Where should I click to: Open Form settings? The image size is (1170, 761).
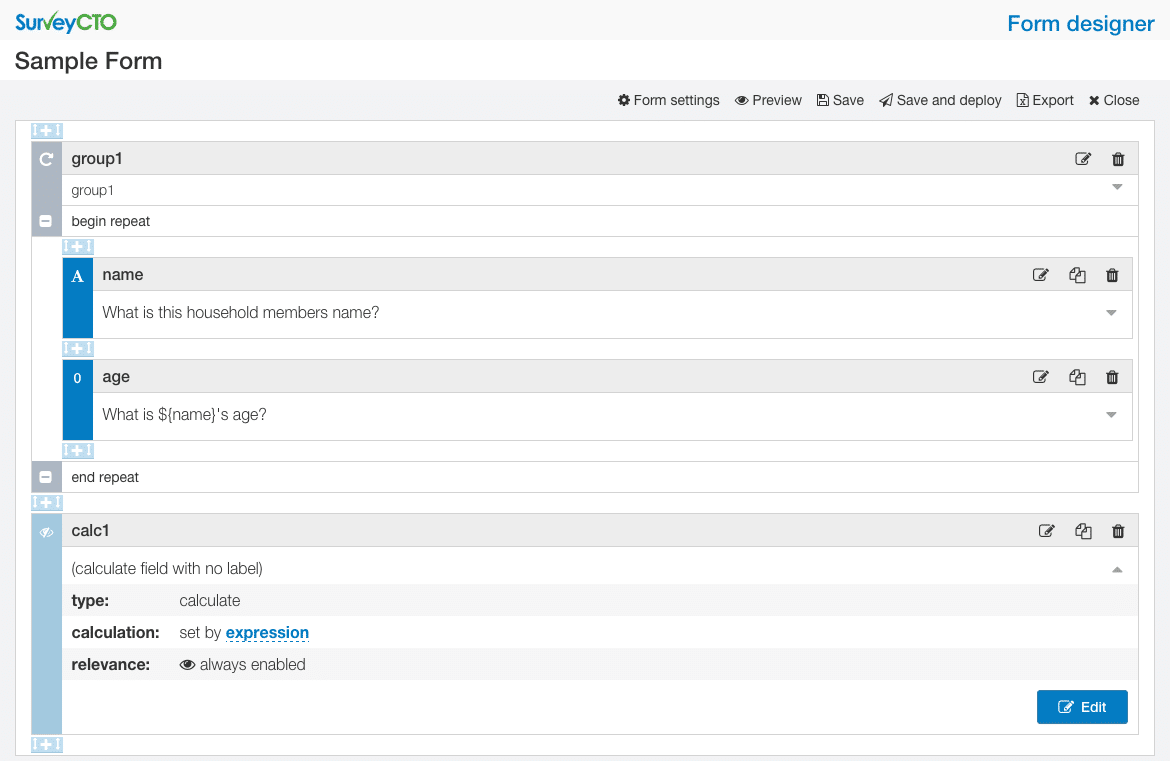tap(669, 100)
